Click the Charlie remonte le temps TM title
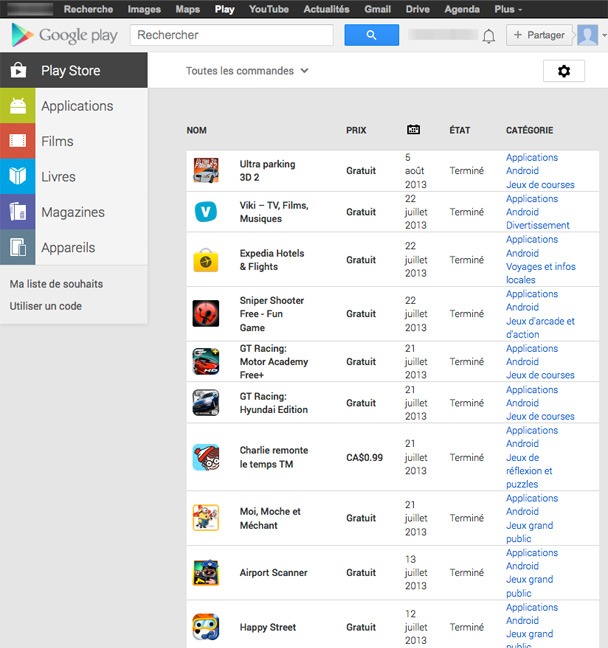This screenshot has width=608, height=648. [274, 457]
